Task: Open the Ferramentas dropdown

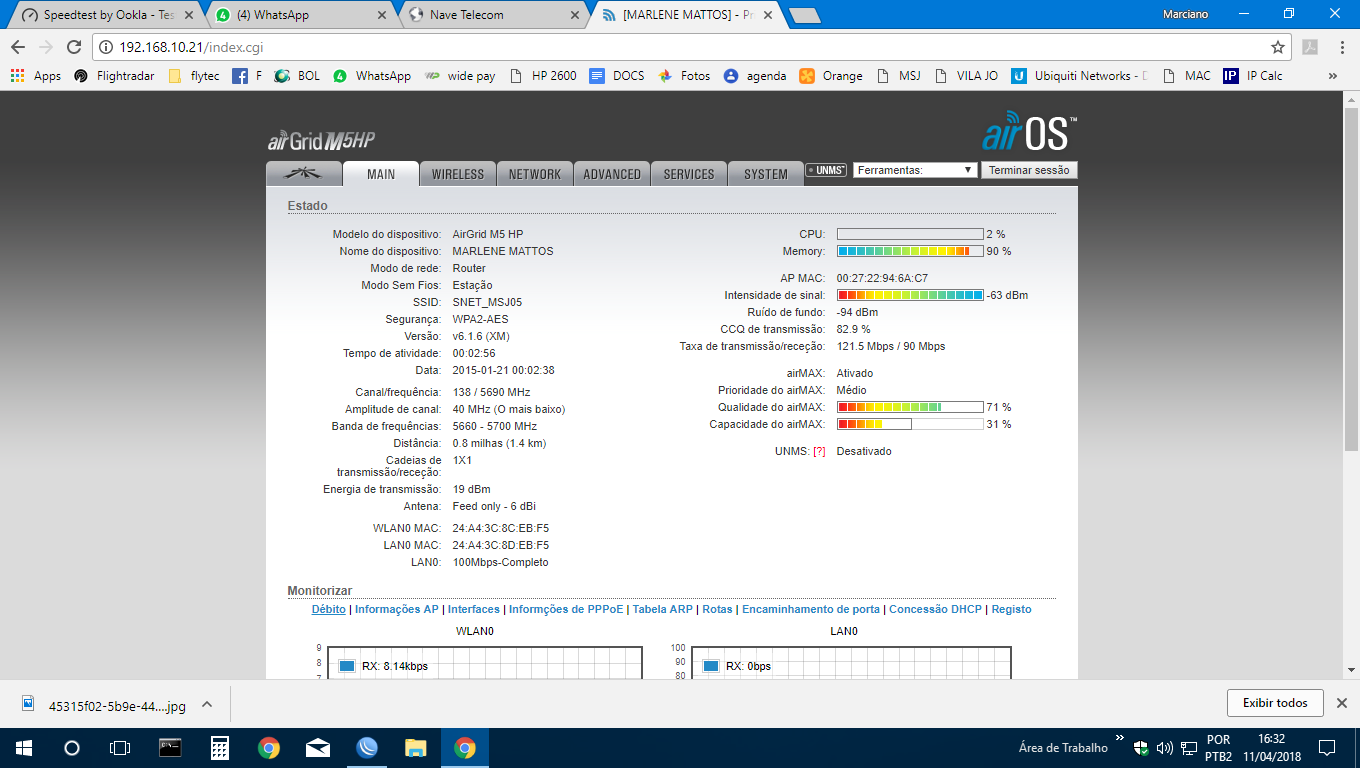Action: tap(915, 170)
